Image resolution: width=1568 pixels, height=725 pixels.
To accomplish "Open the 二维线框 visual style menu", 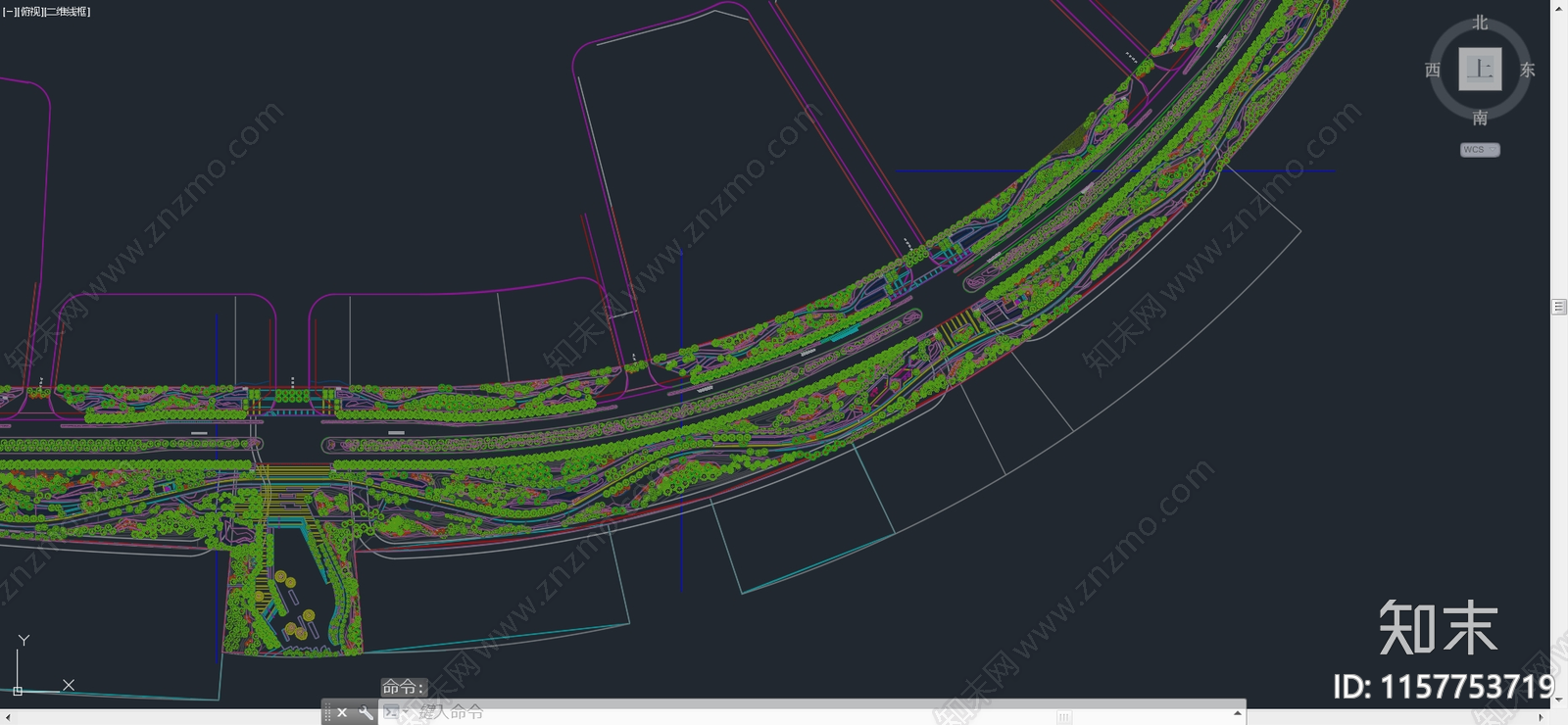I will 67,12.
